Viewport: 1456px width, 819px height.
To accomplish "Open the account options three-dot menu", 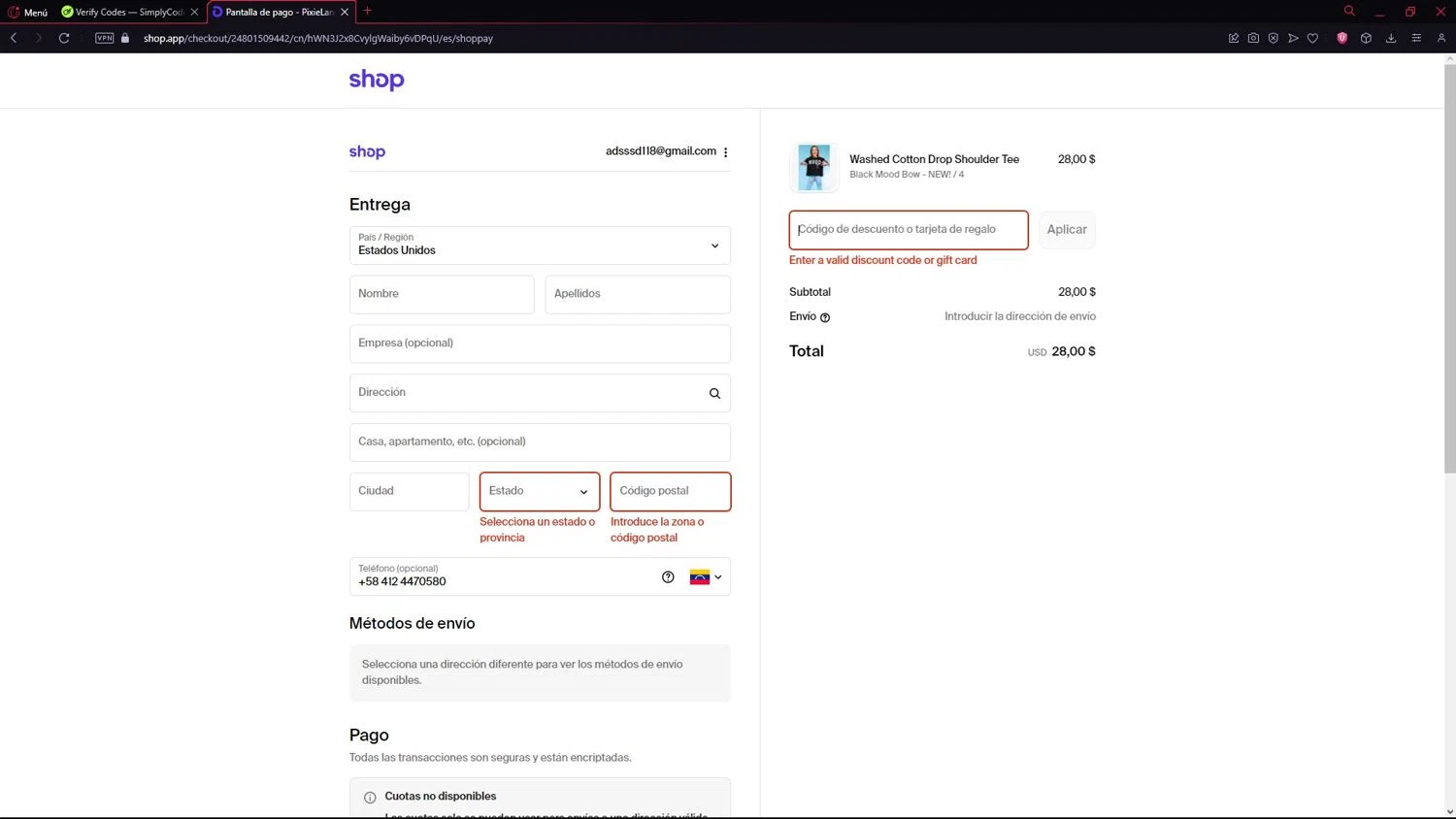I will coord(726,151).
